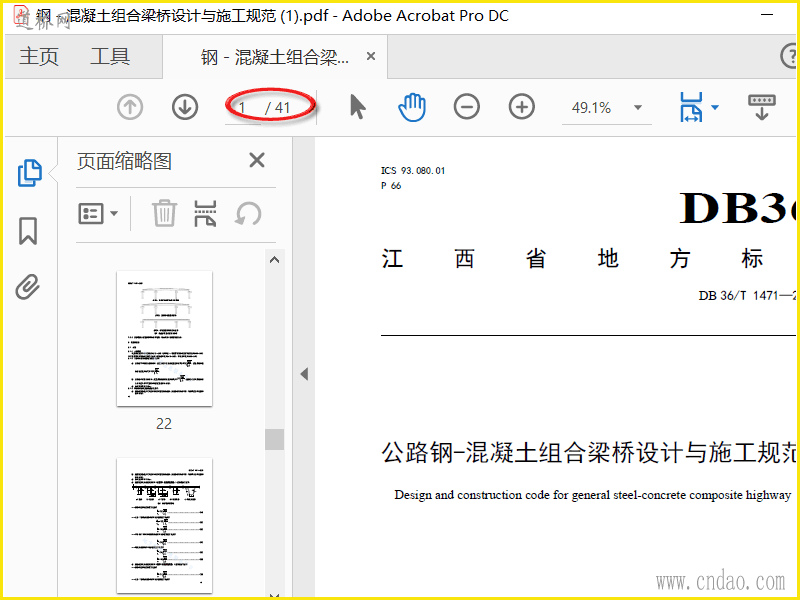Screen dimensions: 800x600
Task: Collapse the navigation pane with left arrow
Action: (x=304, y=374)
